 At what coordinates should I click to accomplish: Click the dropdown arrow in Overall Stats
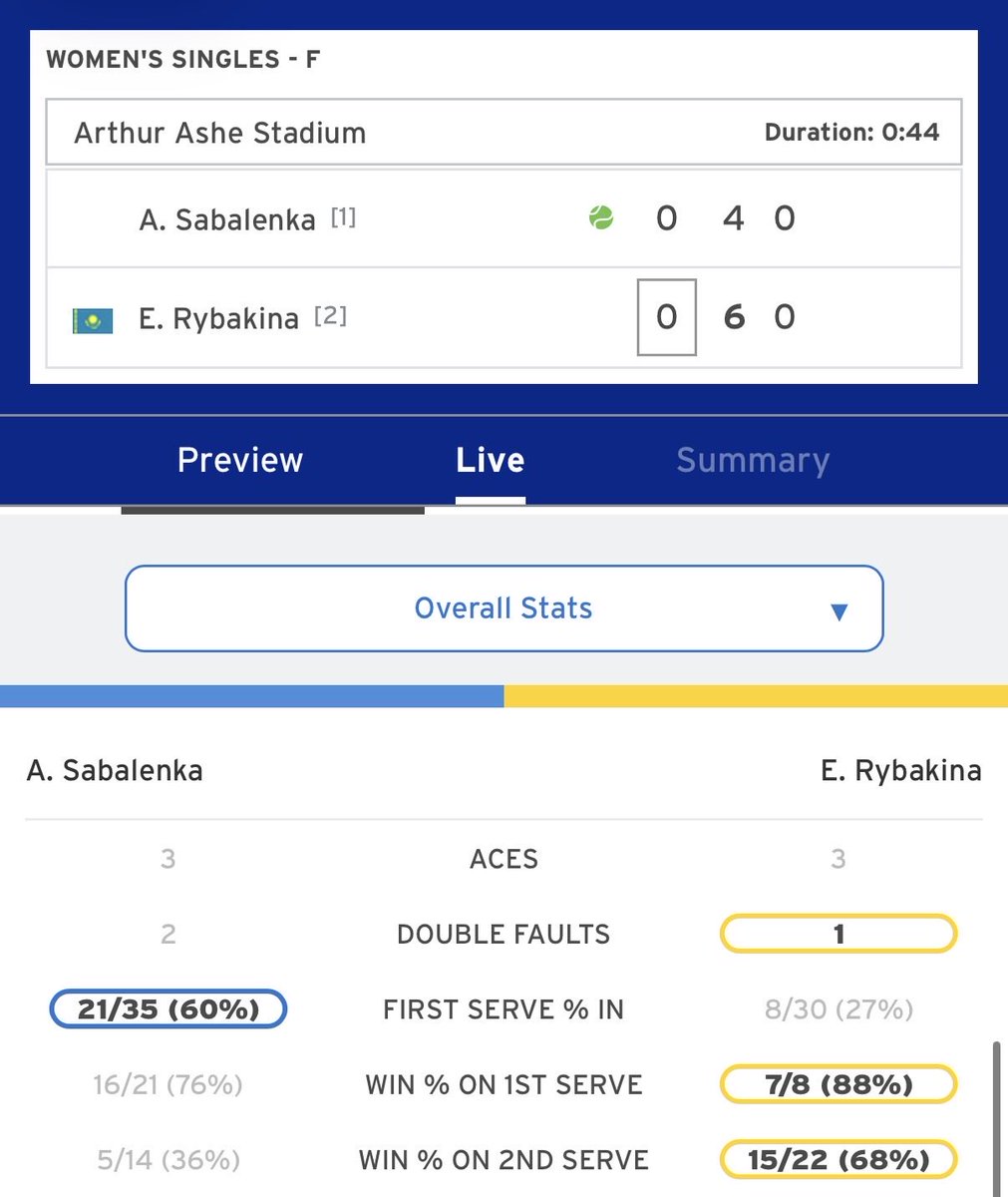pos(840,611)
